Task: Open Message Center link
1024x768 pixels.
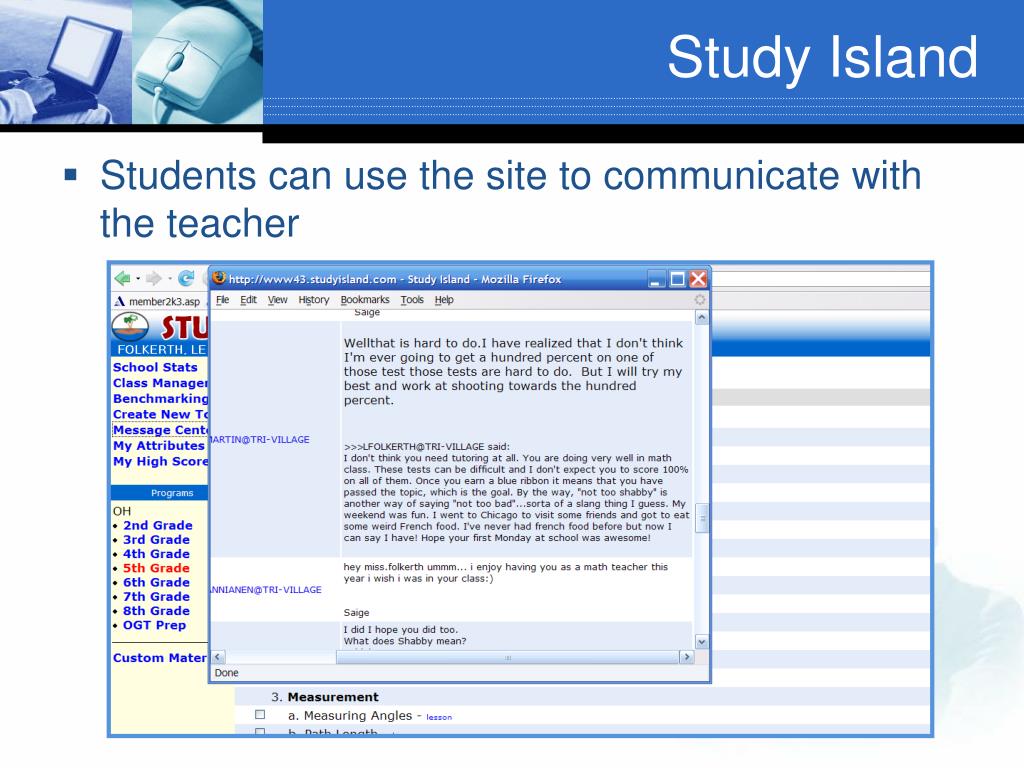Action: tap(160, 430)
